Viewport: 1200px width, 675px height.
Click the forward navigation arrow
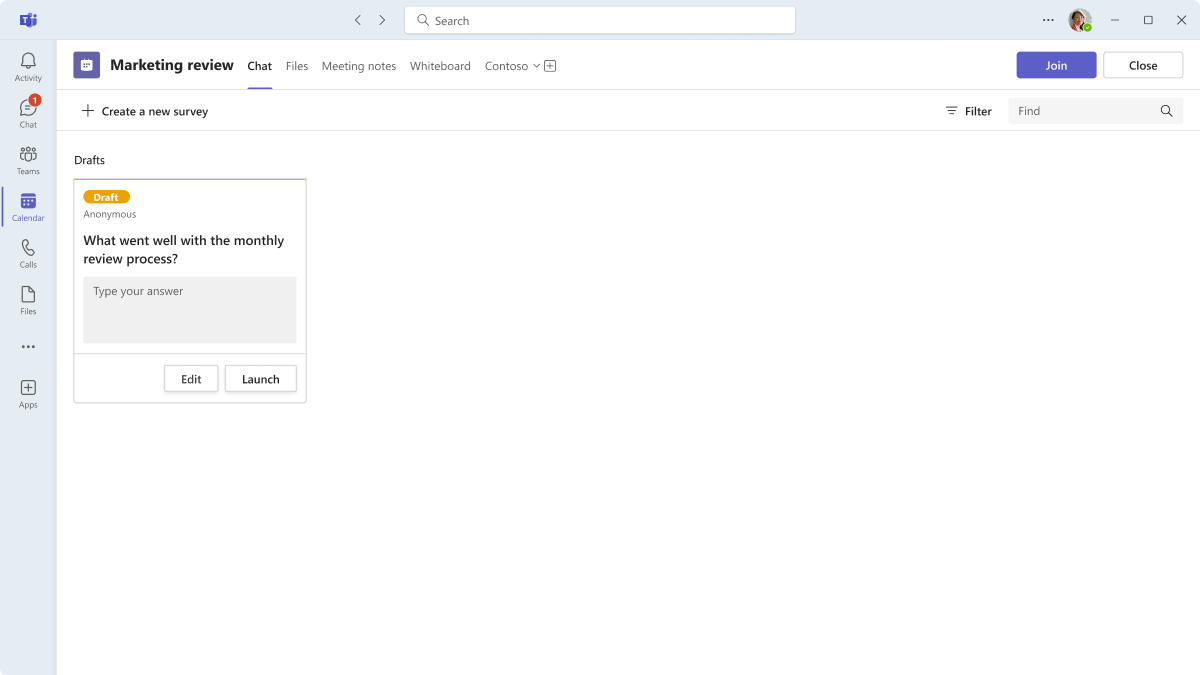382,20
